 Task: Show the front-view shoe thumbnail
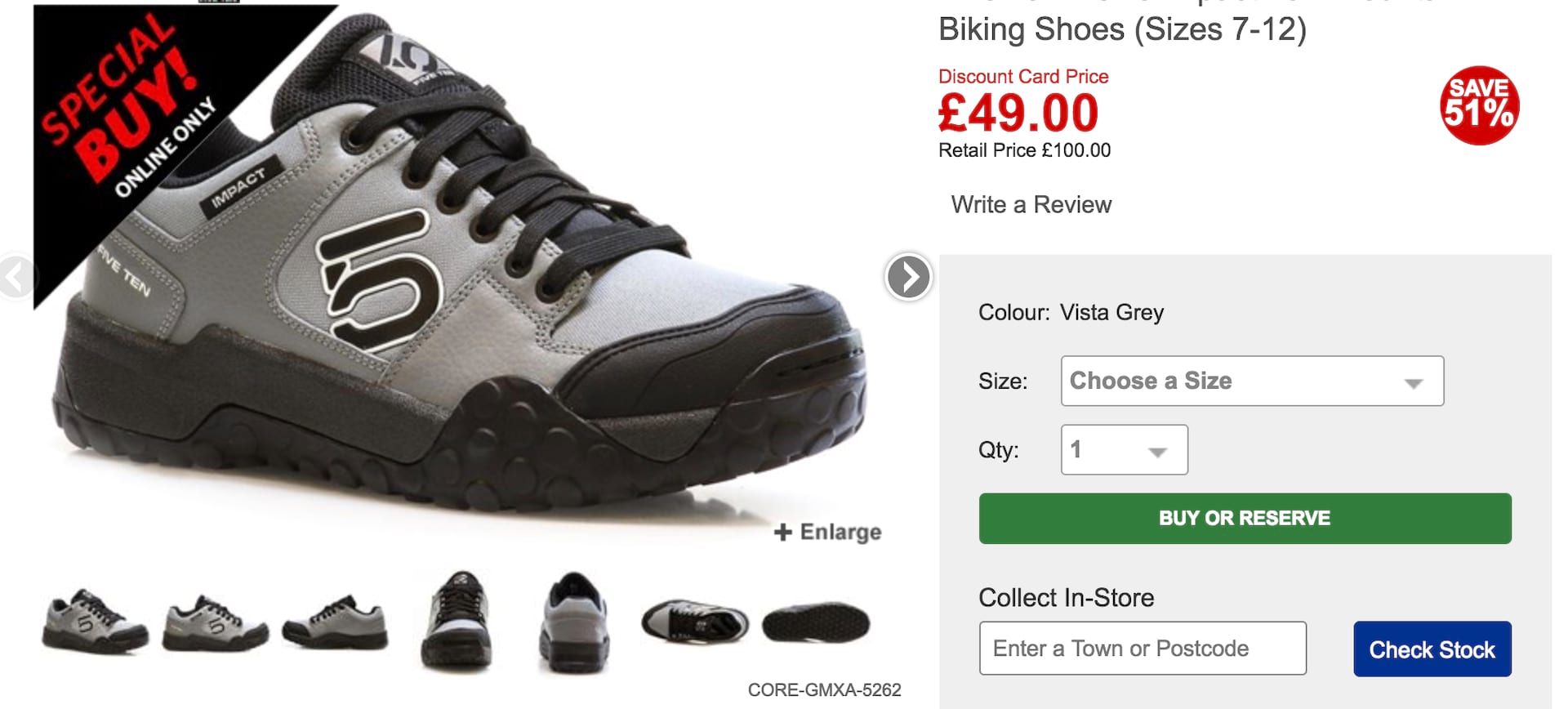point(456,622)
